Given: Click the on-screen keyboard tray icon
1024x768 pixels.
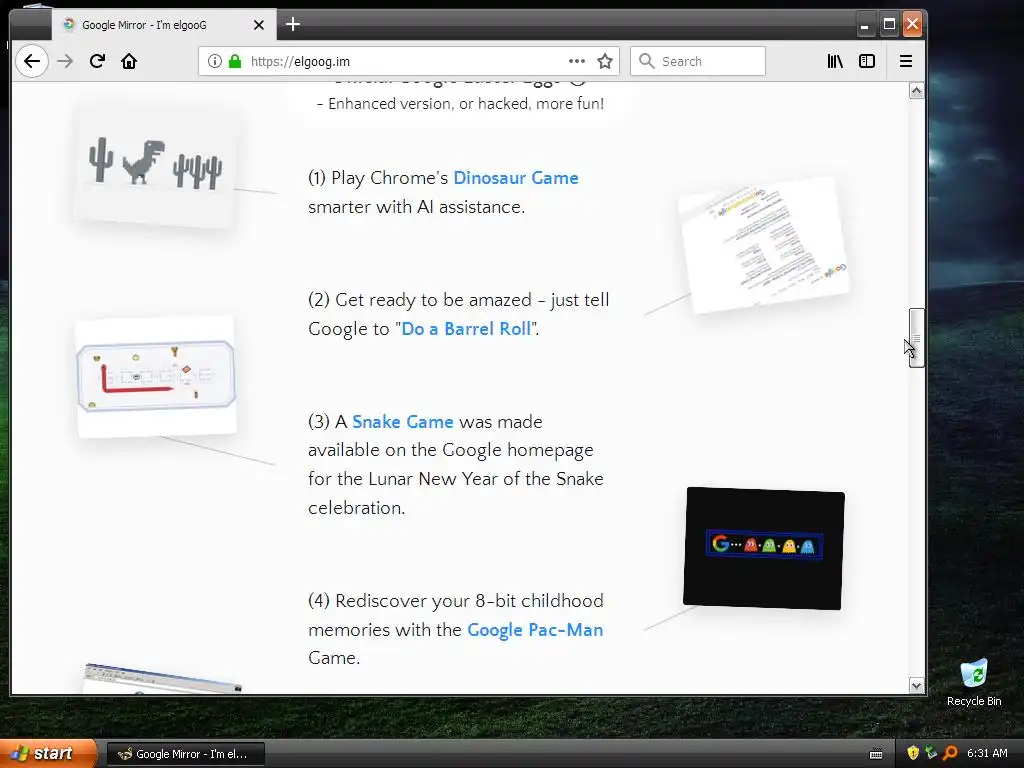Looking at the screenshot, I should click(876, 754).
